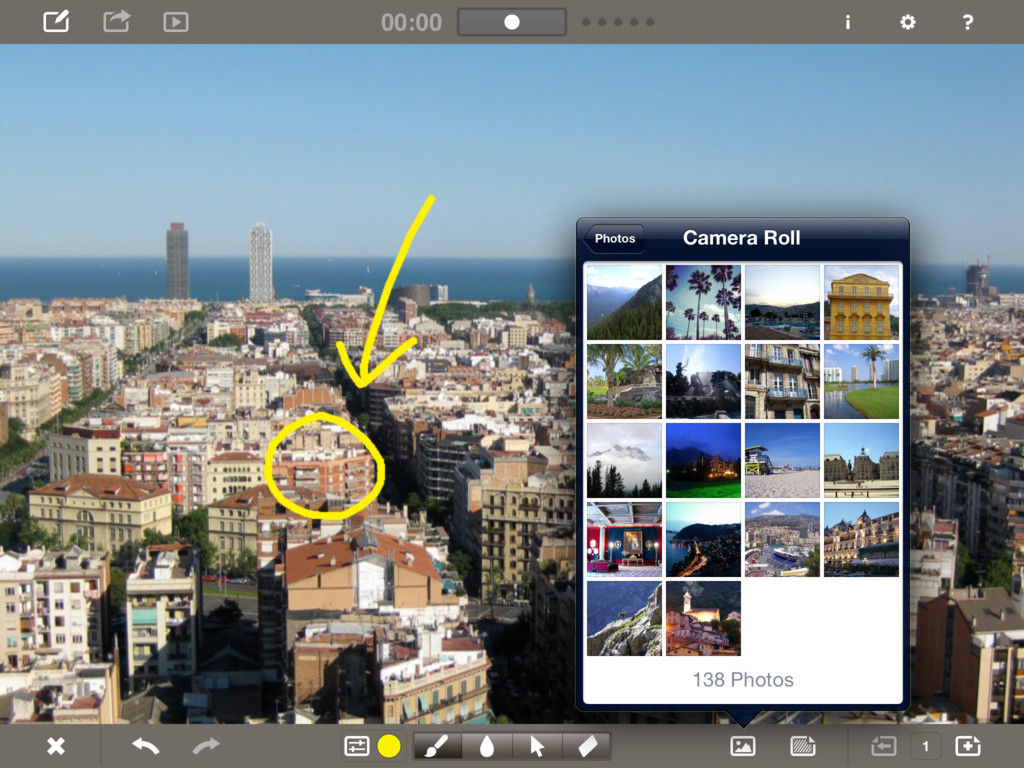Select the hillside village at dusk photo

pos(703,618)
